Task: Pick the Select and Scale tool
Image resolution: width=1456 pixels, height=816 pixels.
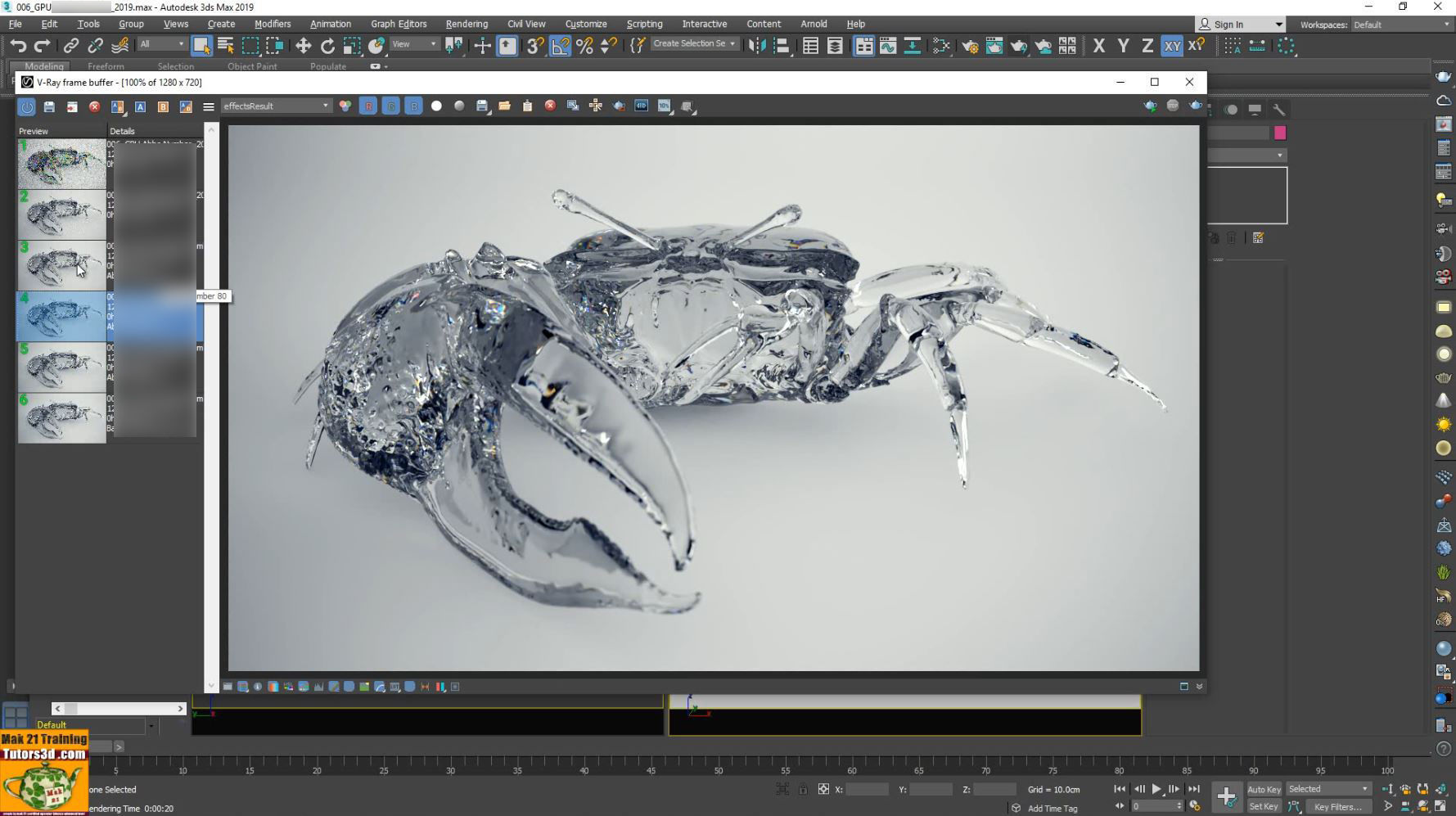Action: pyautogui.click(x=352, y=46)
